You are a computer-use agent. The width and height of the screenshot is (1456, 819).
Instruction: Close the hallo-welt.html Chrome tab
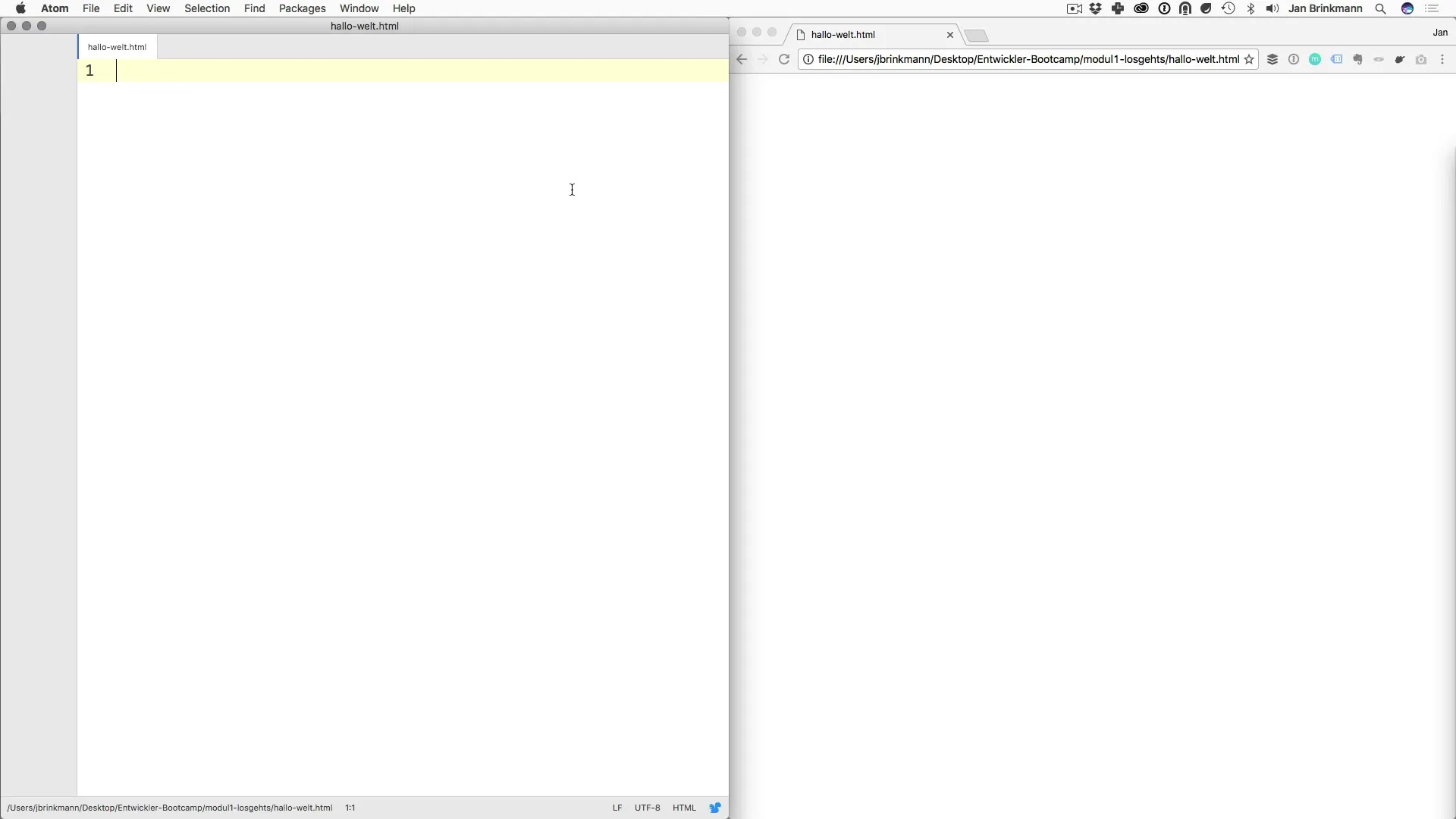click(950, 35)
